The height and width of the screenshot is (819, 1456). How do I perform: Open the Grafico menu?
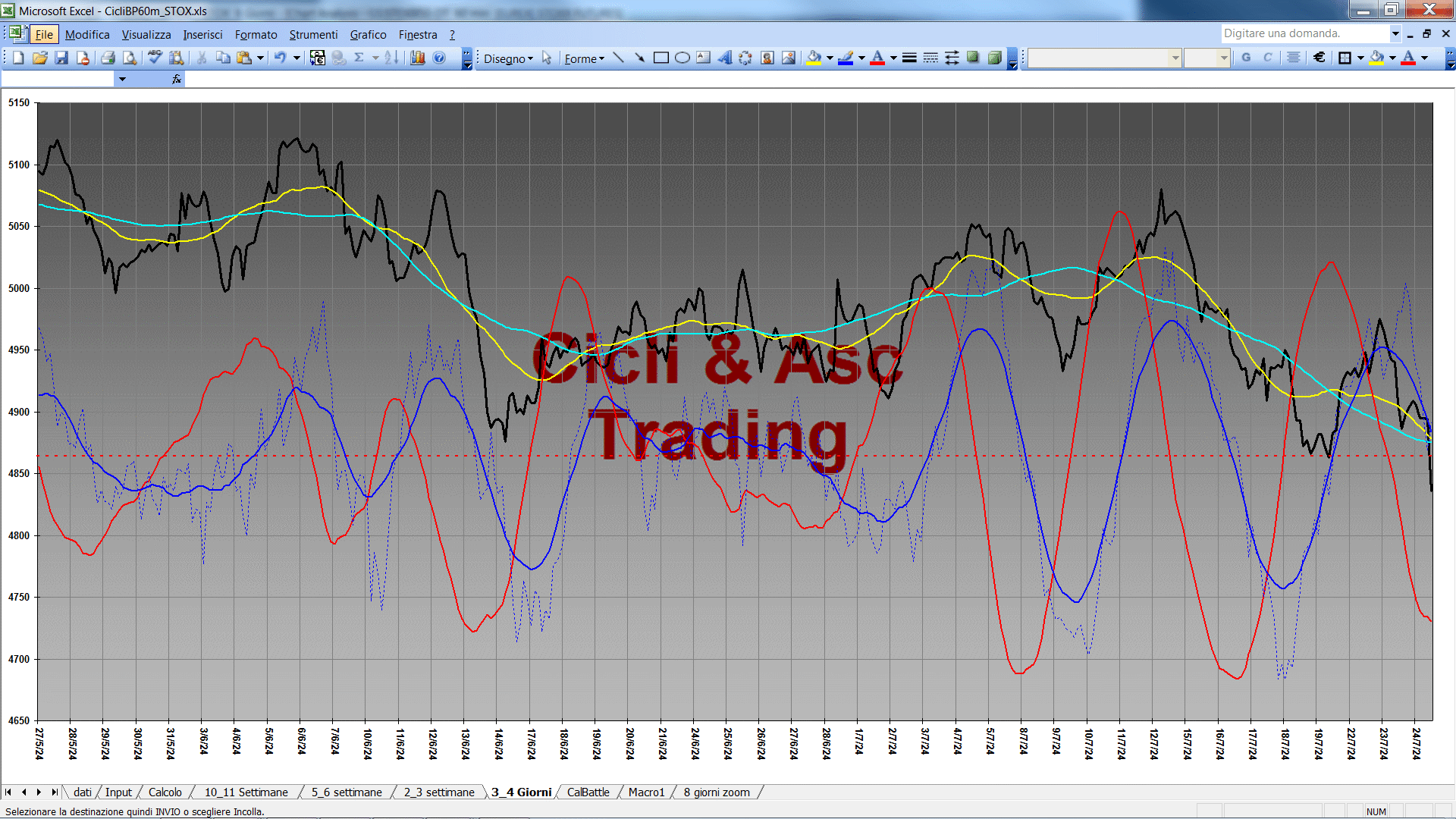368,34
